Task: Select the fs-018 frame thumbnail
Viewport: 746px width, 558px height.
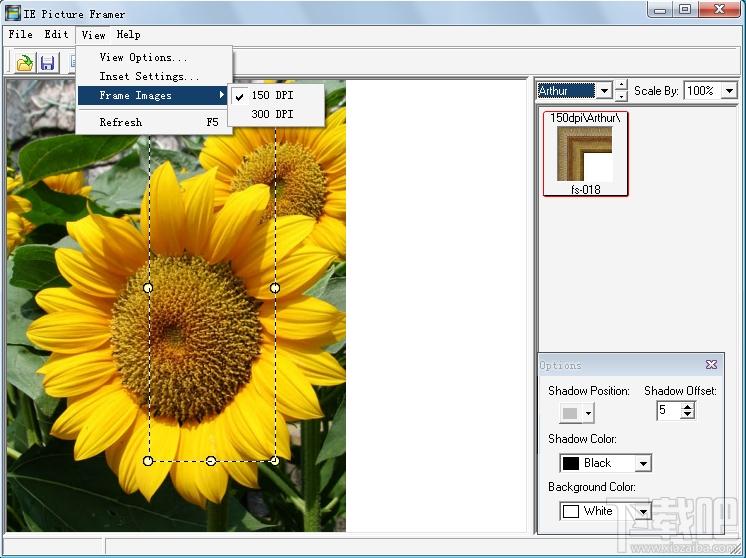Action: click(585, 154)
